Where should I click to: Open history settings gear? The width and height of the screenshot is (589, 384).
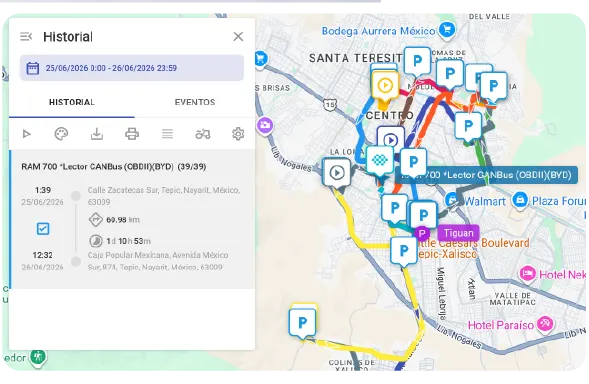tap(238, 134)
